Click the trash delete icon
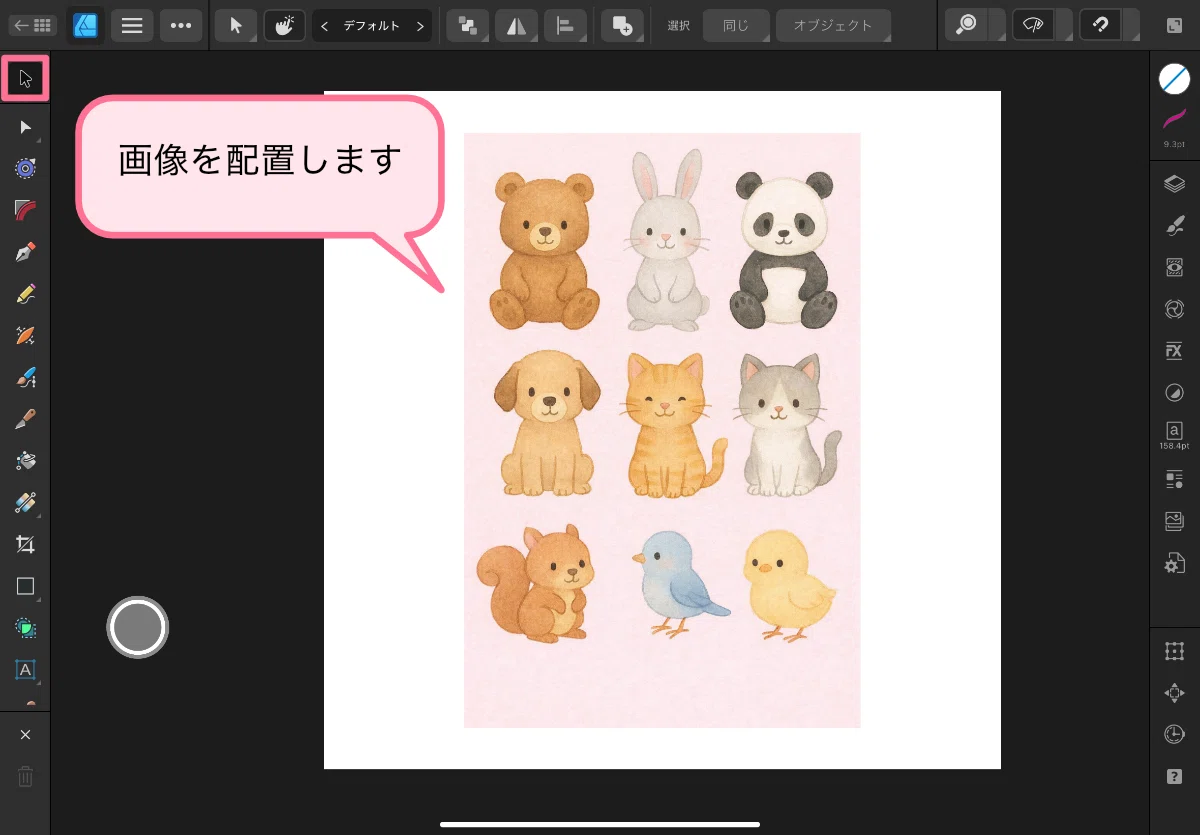This screenshot has width=1200, height=835. (x=26, y=776)
